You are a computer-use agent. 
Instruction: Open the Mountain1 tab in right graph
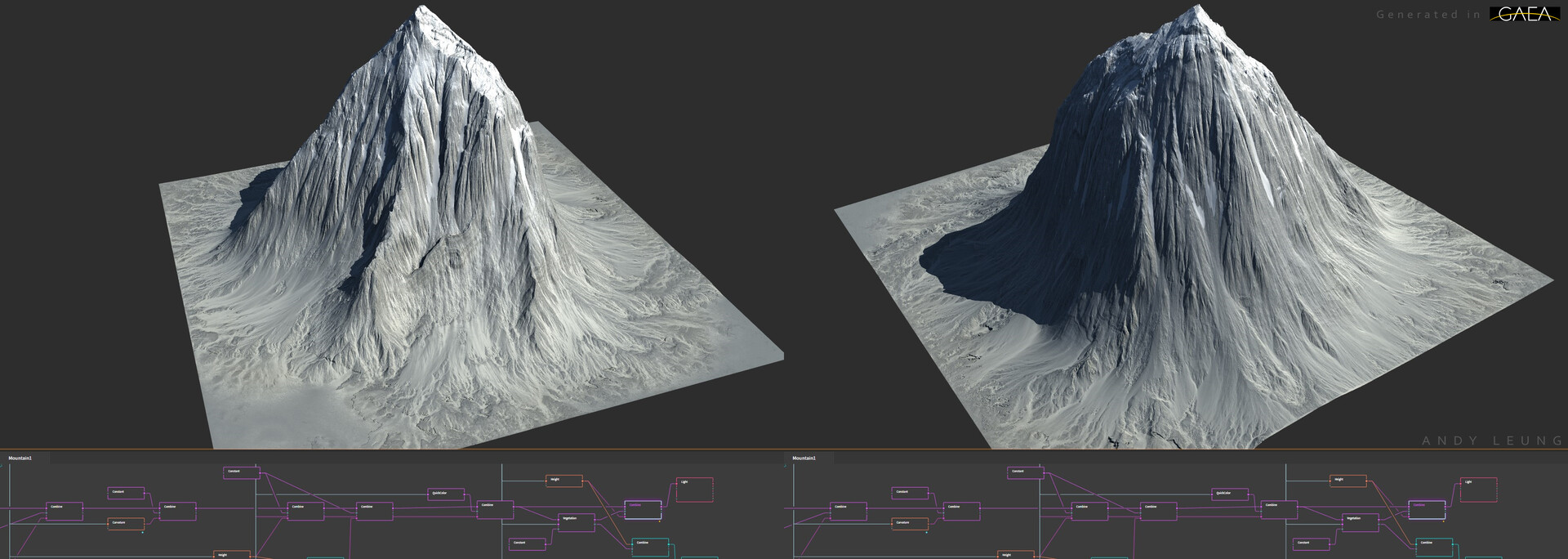[x=804, y=458]
